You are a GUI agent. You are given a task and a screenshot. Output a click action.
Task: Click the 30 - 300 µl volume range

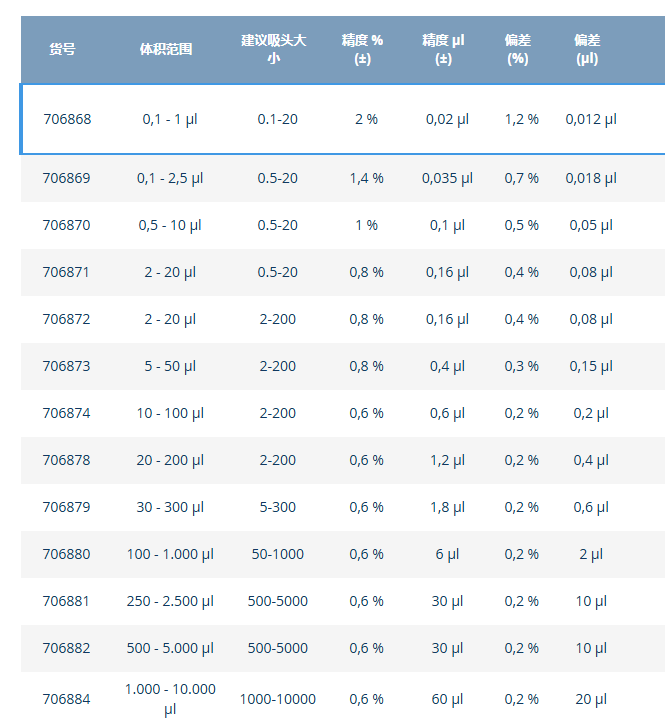[170, 507]
